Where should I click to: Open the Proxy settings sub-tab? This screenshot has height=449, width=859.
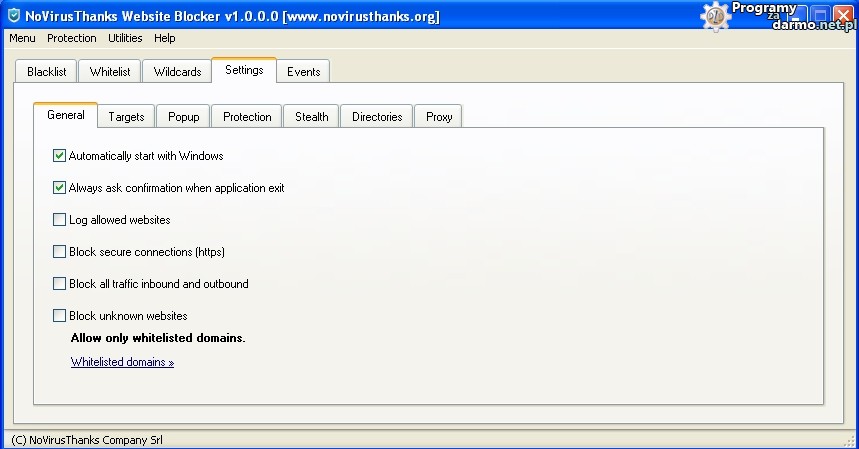[439, 117]
